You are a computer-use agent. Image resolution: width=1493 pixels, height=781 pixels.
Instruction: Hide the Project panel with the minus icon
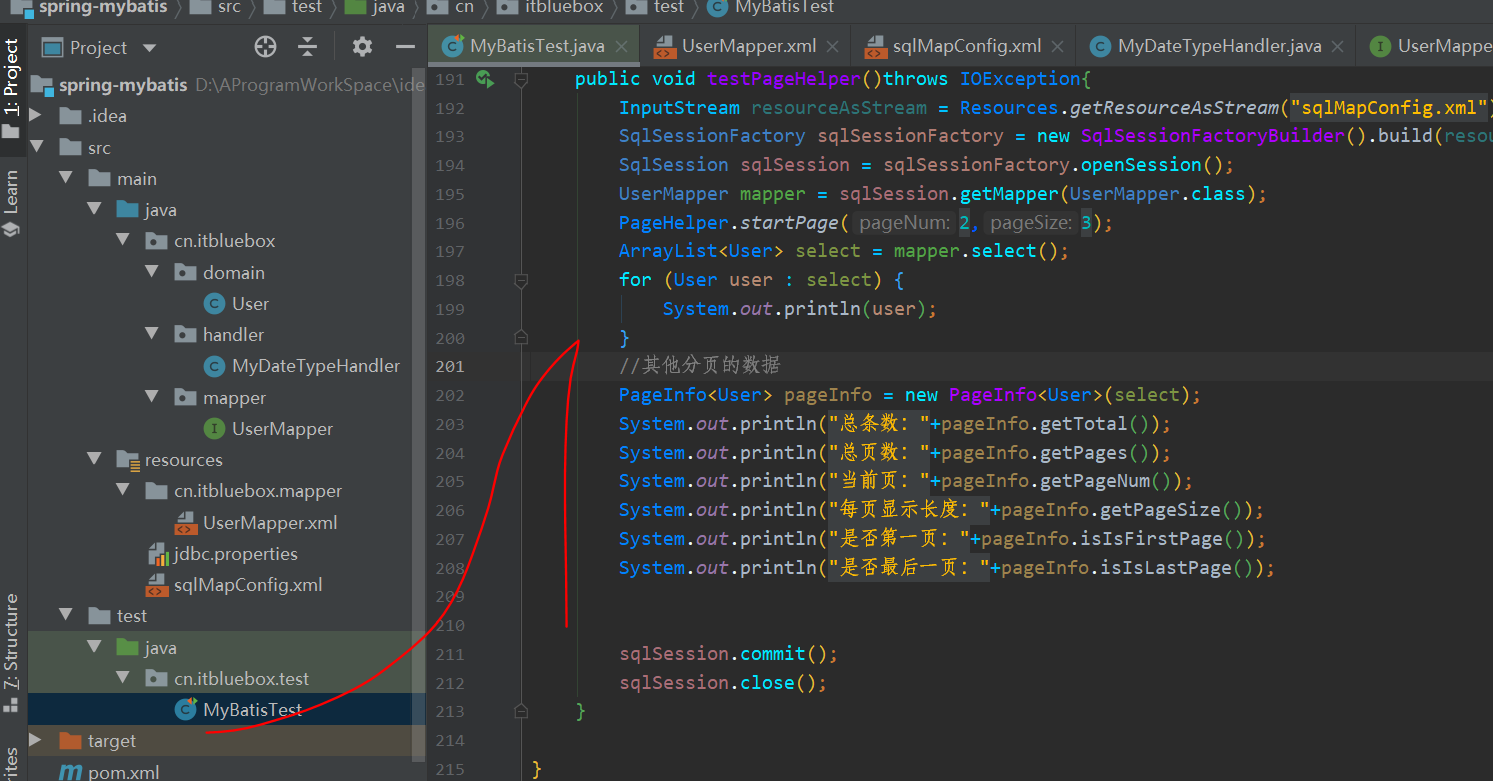[405, 47]
